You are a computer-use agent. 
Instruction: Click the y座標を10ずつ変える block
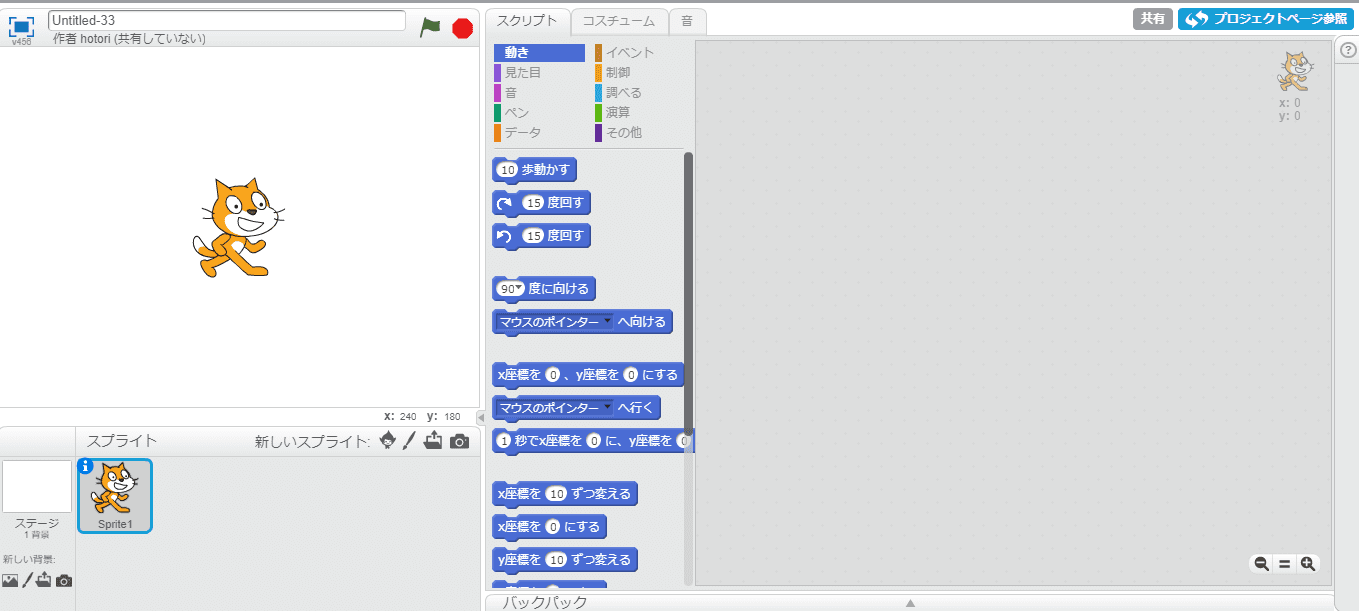(x=565, y=560)
